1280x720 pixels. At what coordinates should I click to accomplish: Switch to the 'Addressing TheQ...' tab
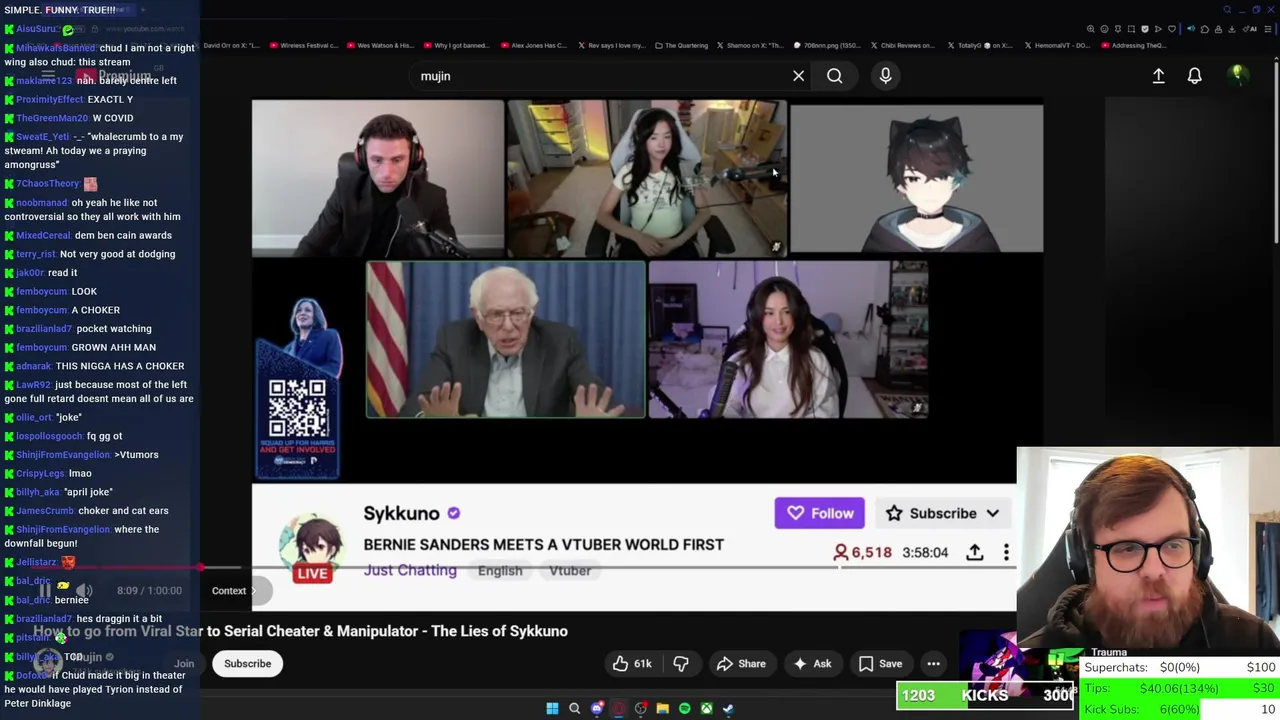pos(1135,45)
